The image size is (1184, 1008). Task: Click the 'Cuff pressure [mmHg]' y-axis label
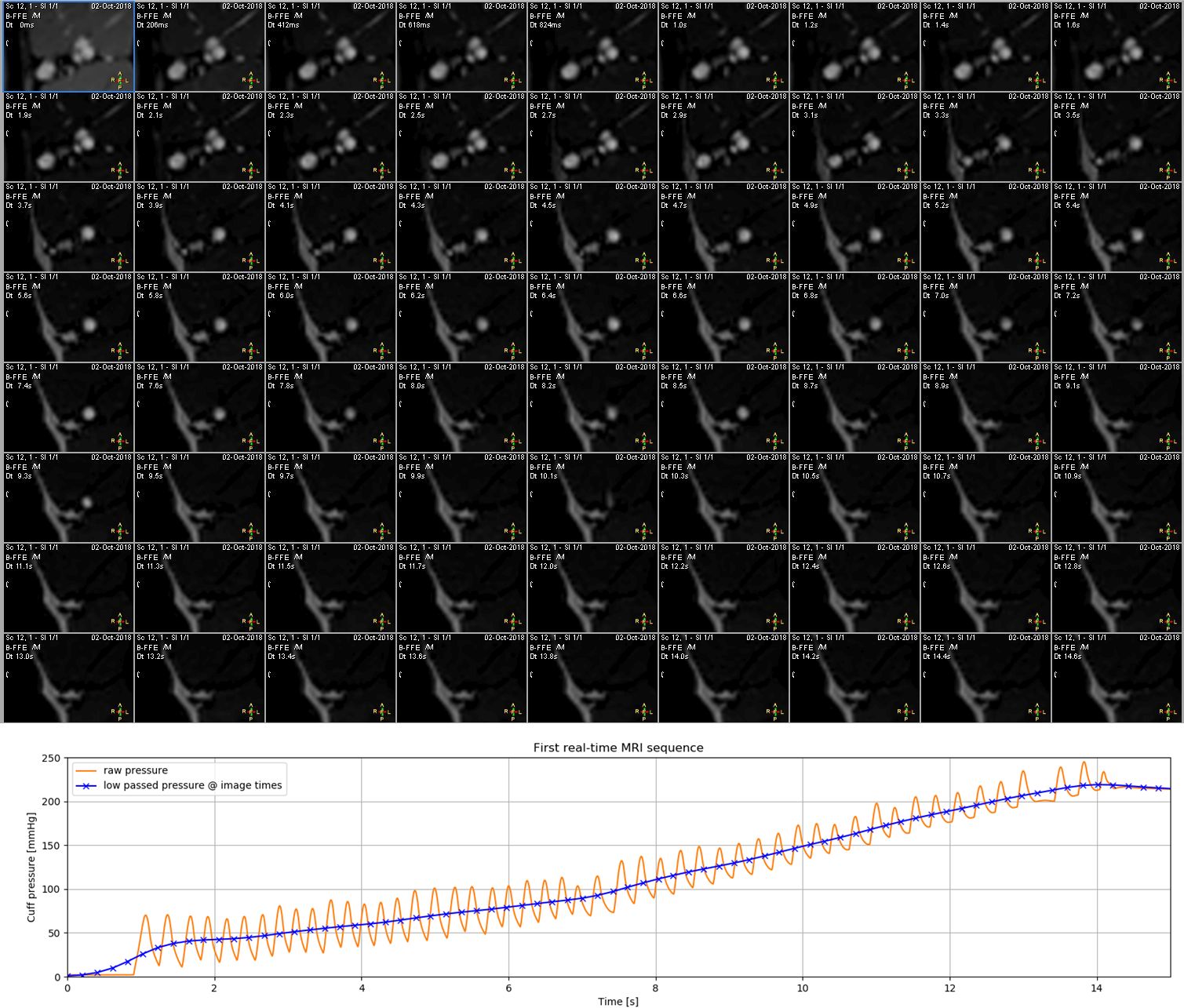[x=31, y=867]
